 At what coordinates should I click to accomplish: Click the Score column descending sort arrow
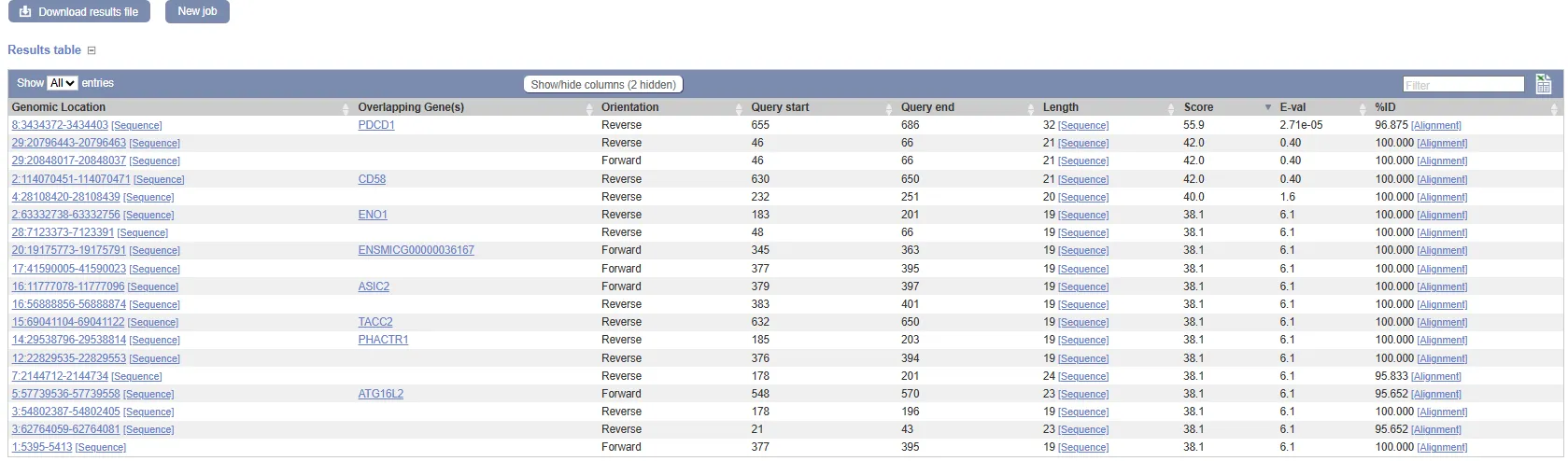click(x=1267, y=108)
